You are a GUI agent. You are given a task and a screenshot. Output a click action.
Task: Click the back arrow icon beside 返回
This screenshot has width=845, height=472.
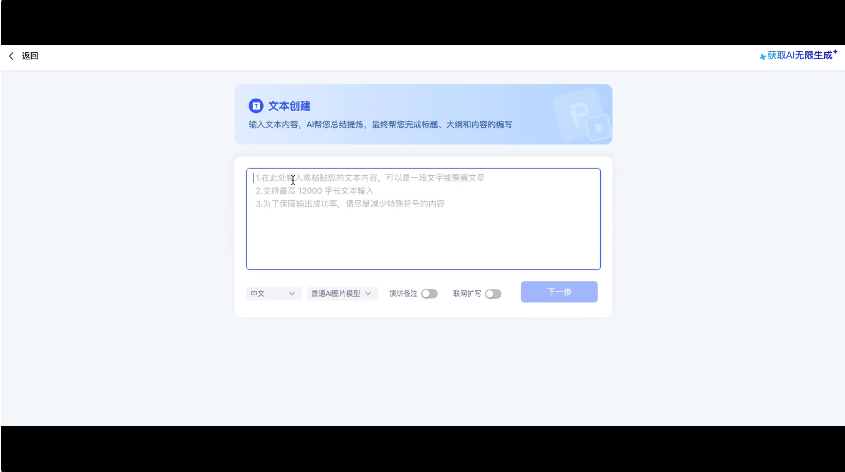[x=11, y=56]
